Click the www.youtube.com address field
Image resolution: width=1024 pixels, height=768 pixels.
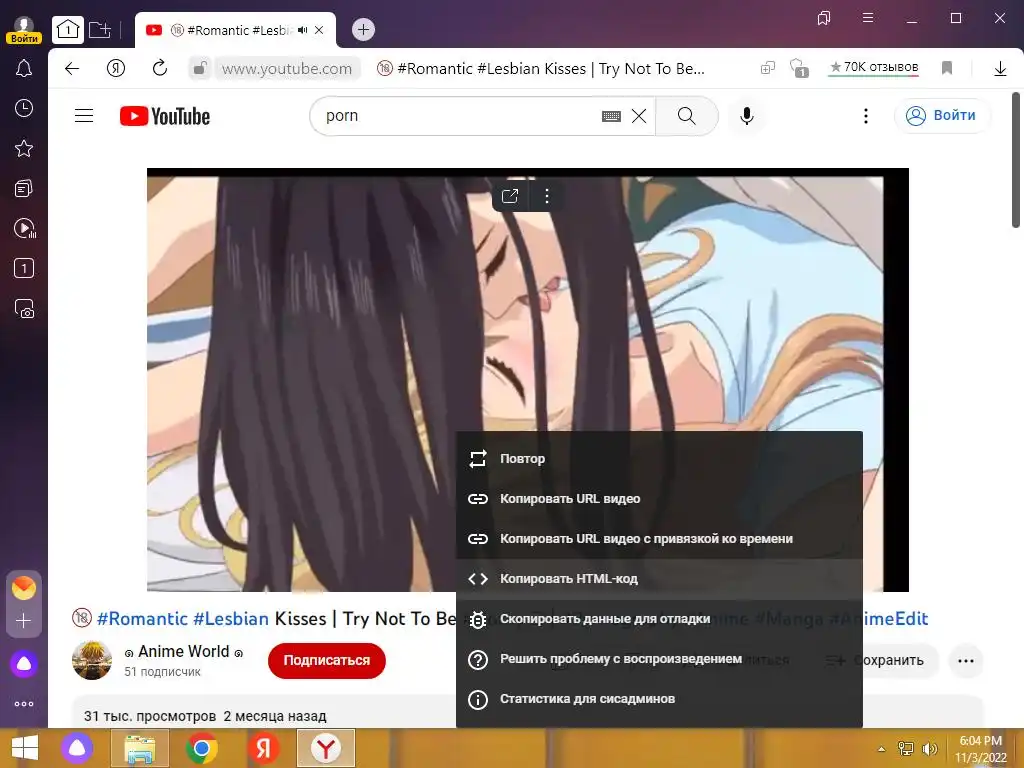pyautogui.click(x=287, y=68)
